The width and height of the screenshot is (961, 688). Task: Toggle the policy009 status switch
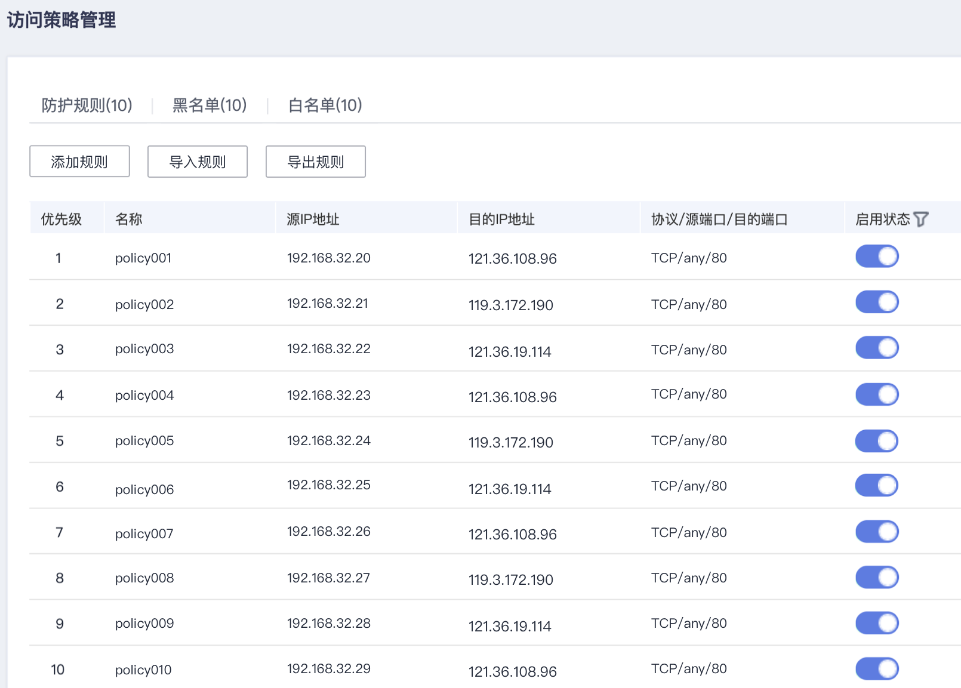click(877, 623)
